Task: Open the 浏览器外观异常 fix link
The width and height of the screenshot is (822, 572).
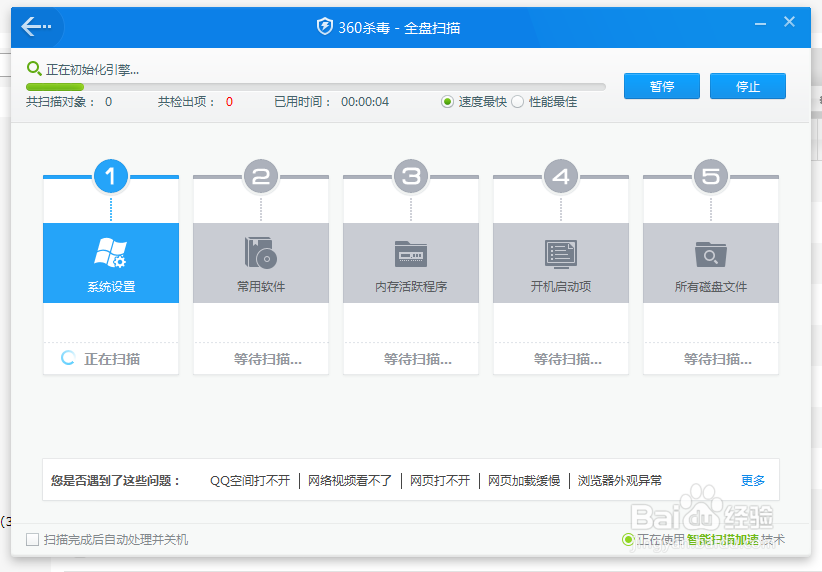Action: pos(620,480)
